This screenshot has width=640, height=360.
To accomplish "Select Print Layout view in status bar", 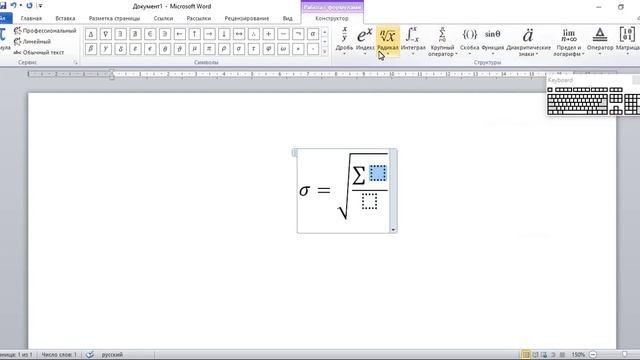I will [526, 355].
